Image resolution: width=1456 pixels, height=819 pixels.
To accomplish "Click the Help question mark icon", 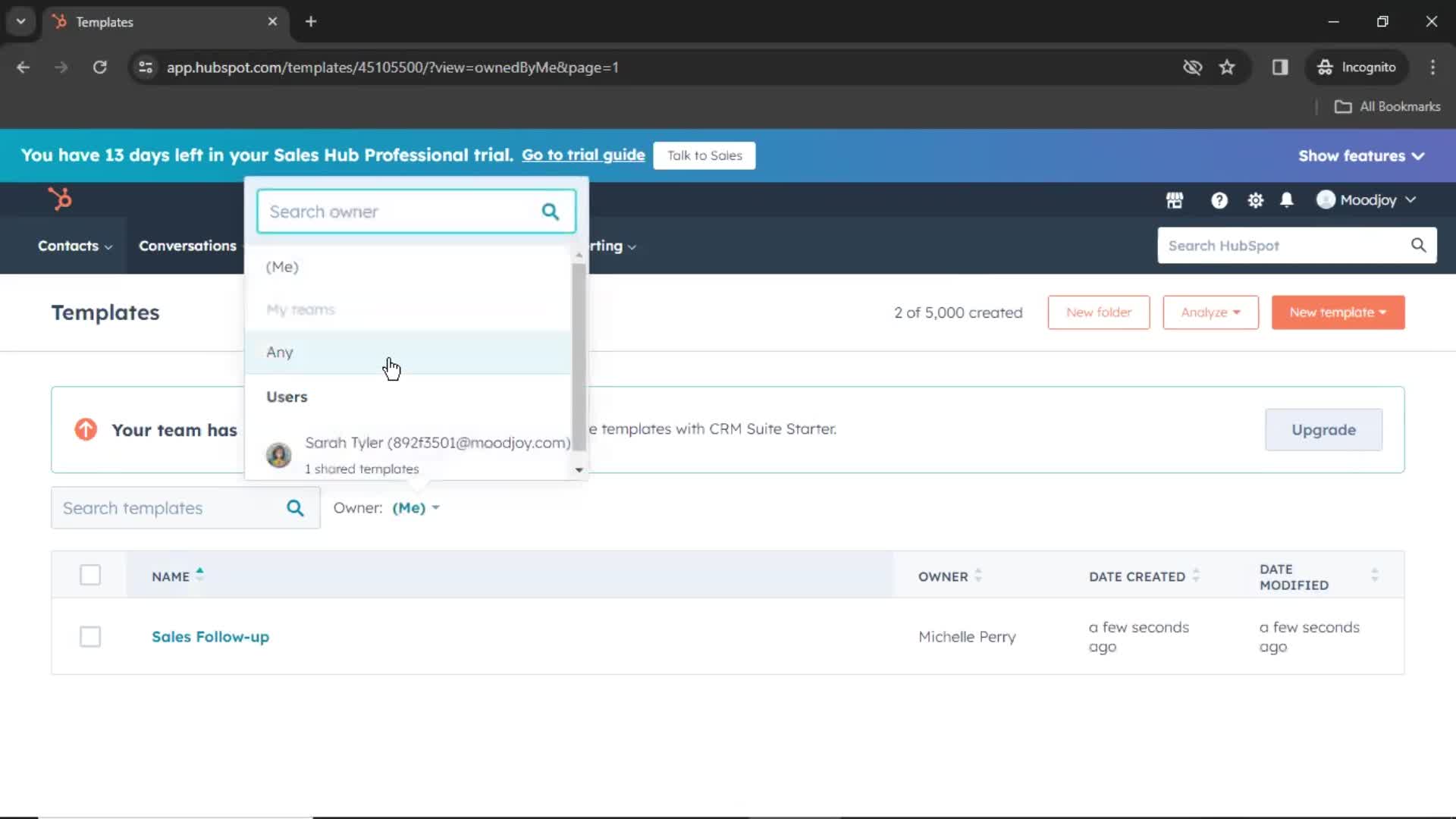I will click(x=1219, y=199).
